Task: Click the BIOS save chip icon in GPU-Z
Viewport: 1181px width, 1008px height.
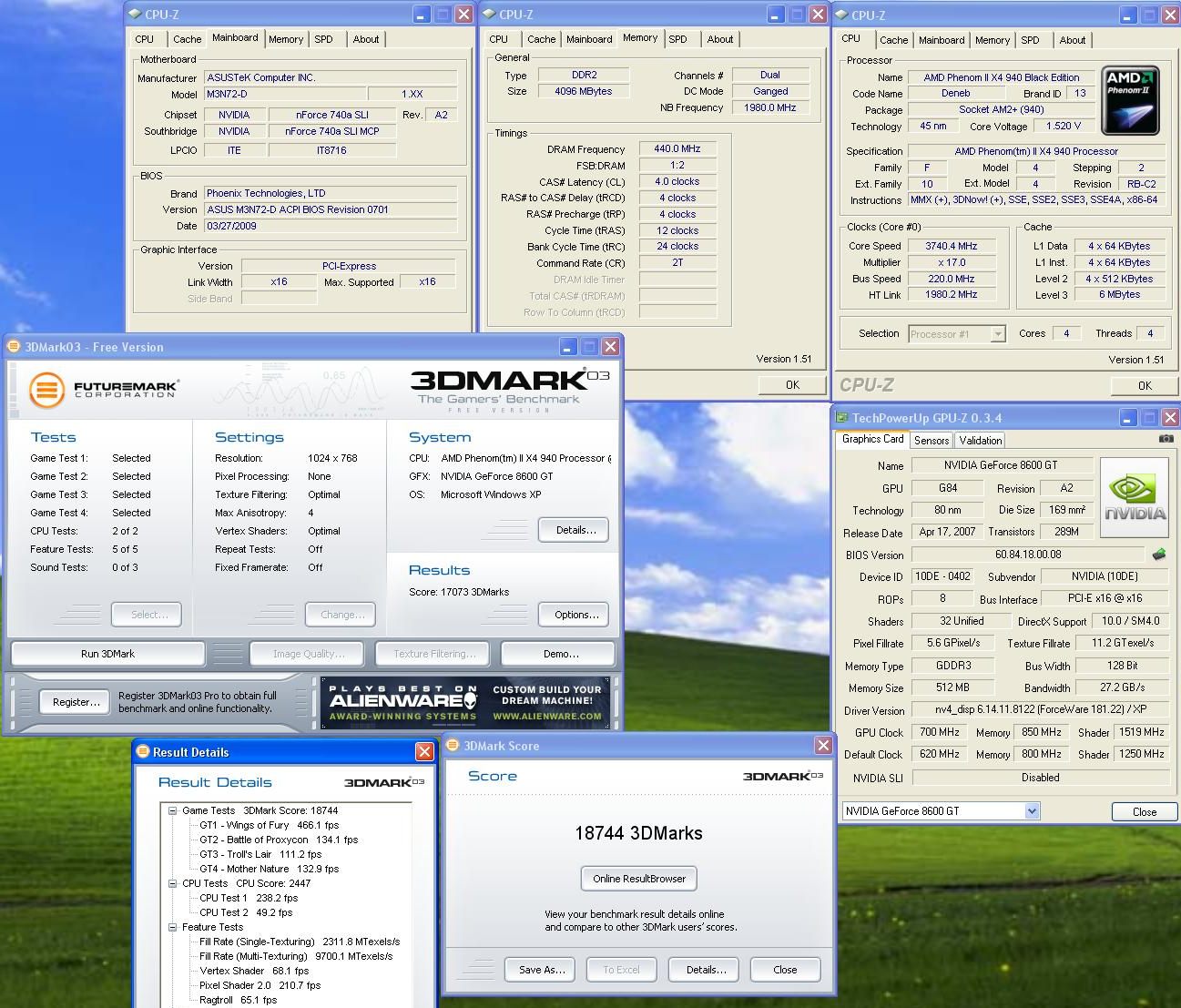Action: (1159, 555)
